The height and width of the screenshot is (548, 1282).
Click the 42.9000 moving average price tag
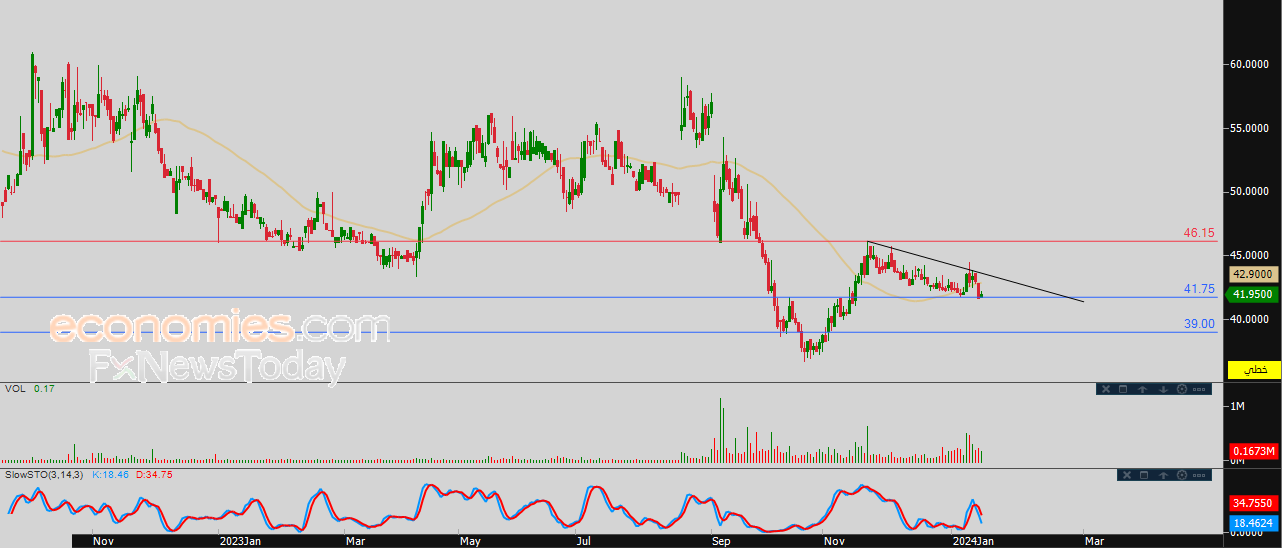click(1252, 274)
